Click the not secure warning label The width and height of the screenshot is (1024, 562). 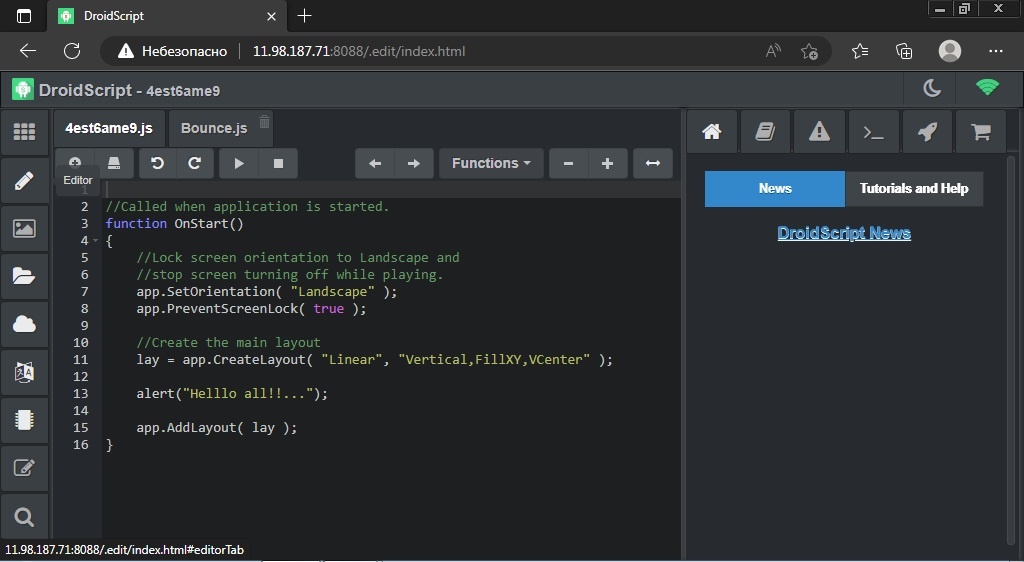[x=173, y=51]
